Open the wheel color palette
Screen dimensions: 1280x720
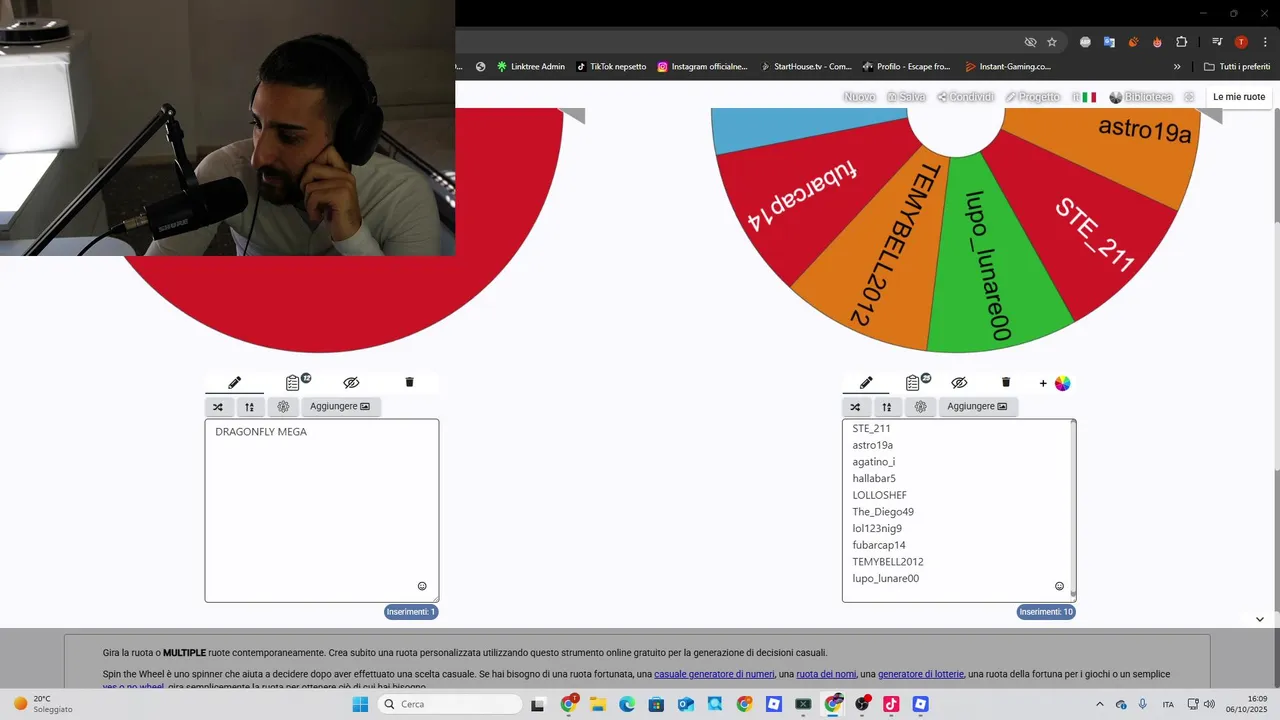point(1062,383)
